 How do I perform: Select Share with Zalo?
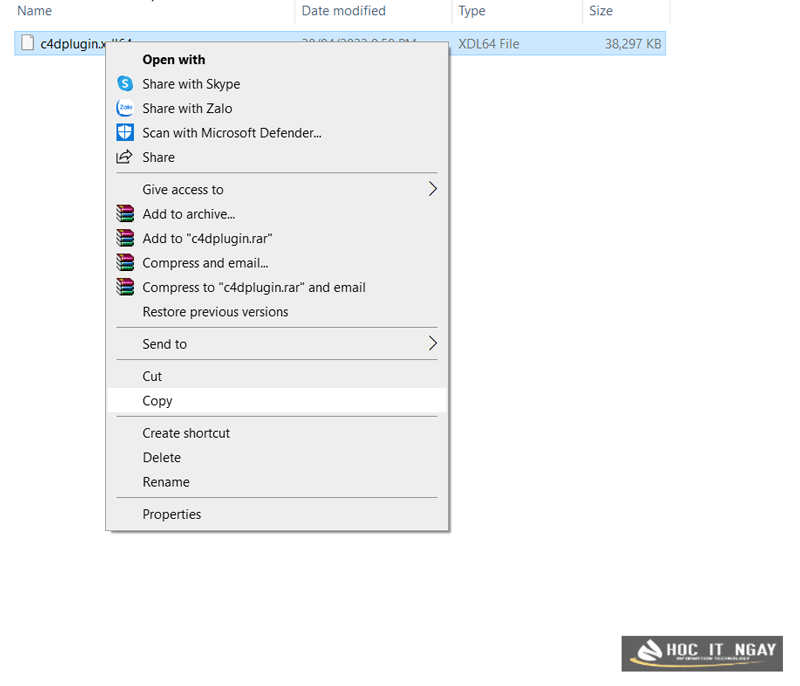point(277,109)
